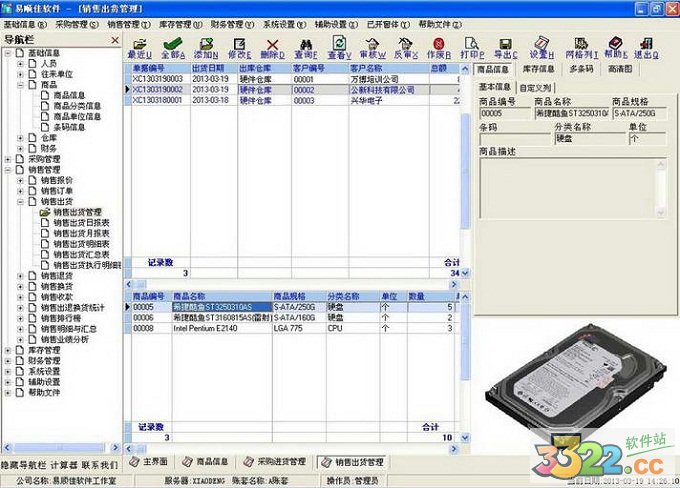Click the 最近 (recent) toolbar icon
Screen dimensions: 680x488
140,48
